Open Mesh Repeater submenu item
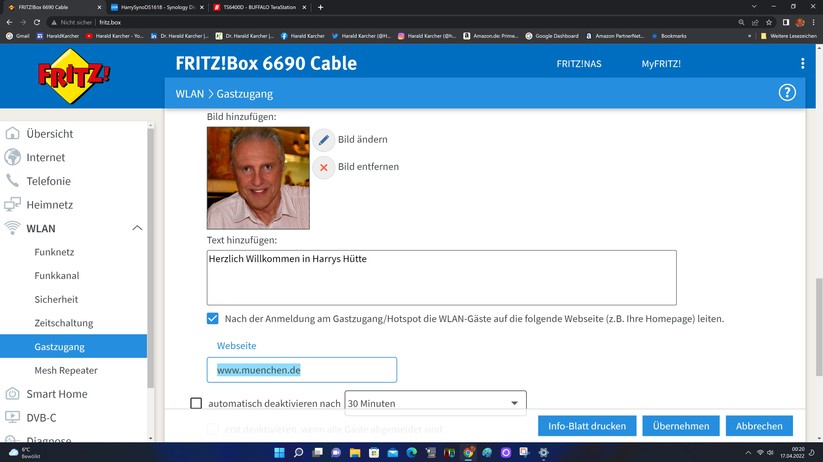 66,370
